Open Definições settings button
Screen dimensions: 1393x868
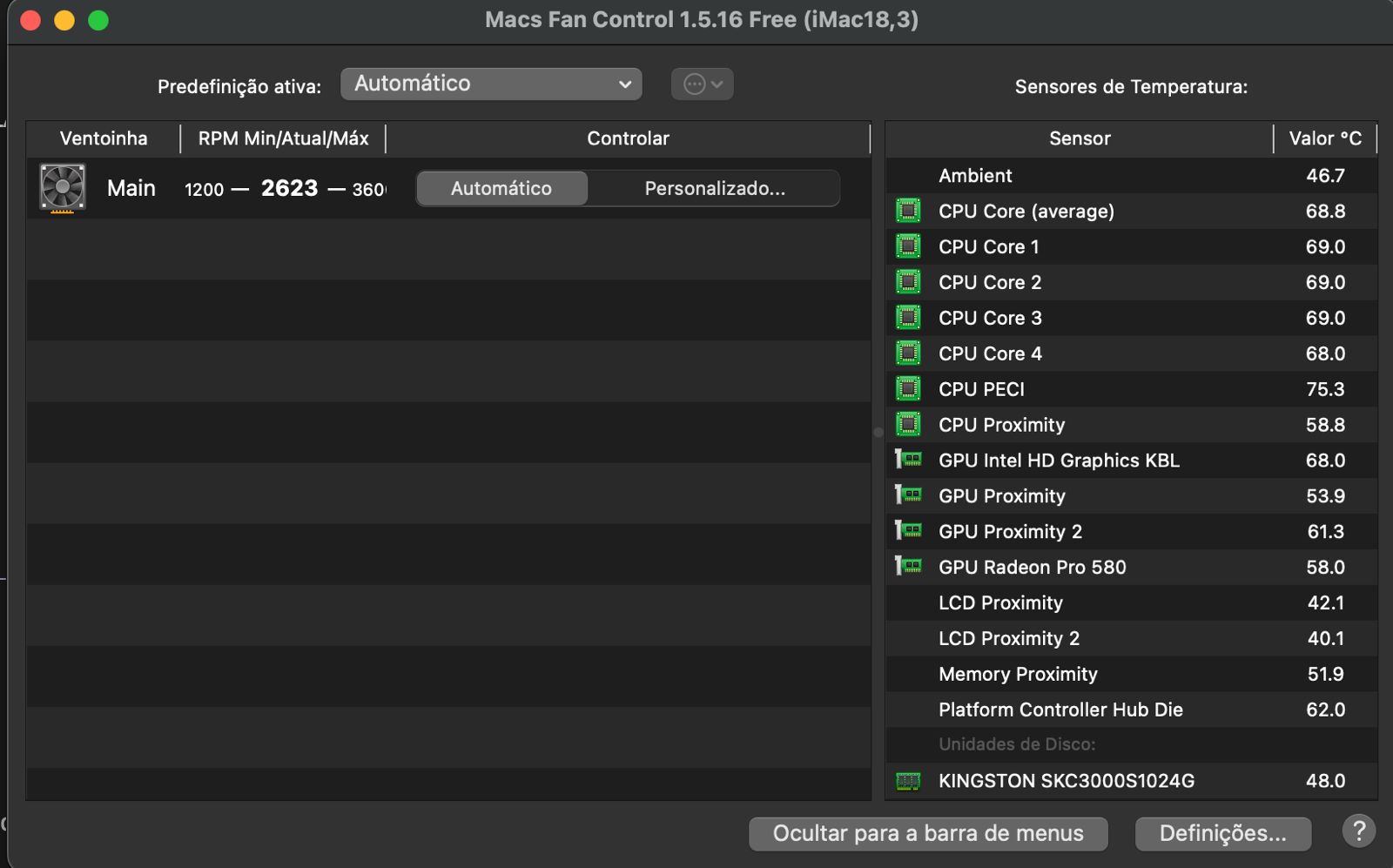1223,833
